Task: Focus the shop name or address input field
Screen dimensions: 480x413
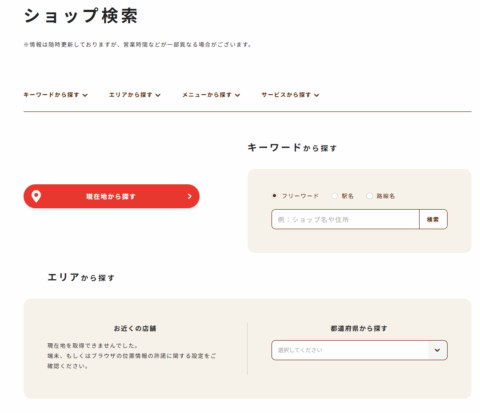Action: (x=345, y=219)
